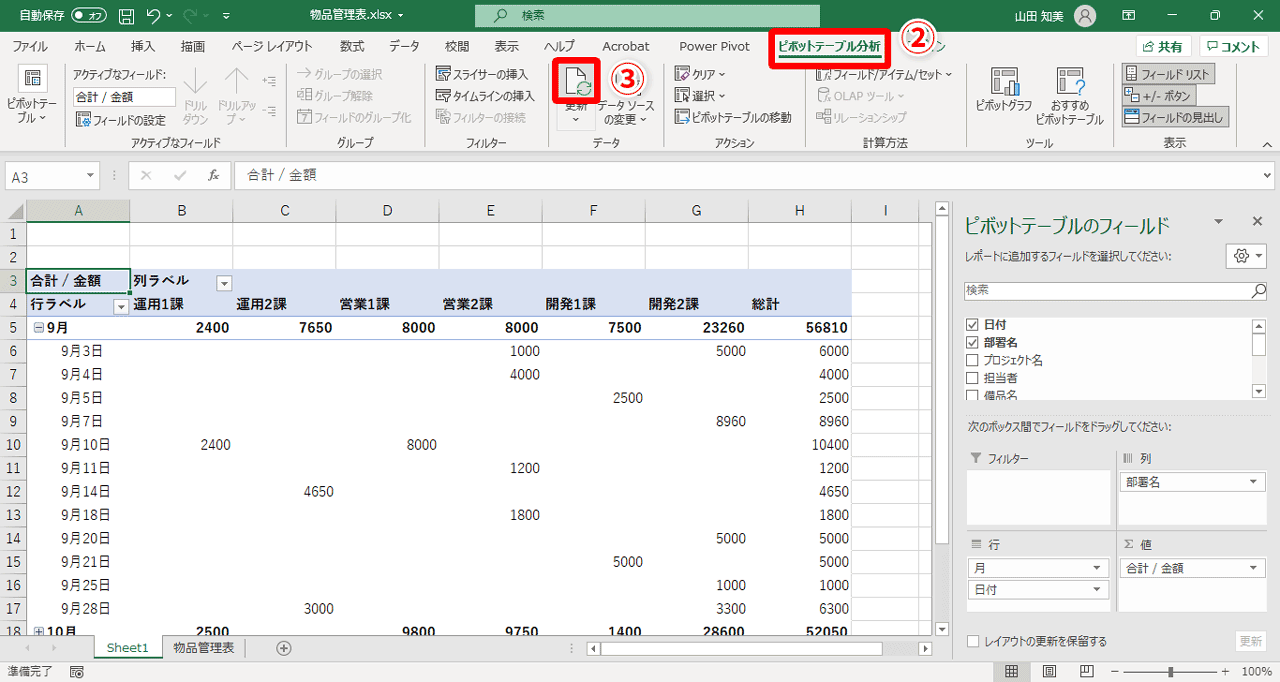The width and height of the screenshot is (1280, 682).
Task: Switch to the ホーム (Home) tab
Action: [90, 46]
